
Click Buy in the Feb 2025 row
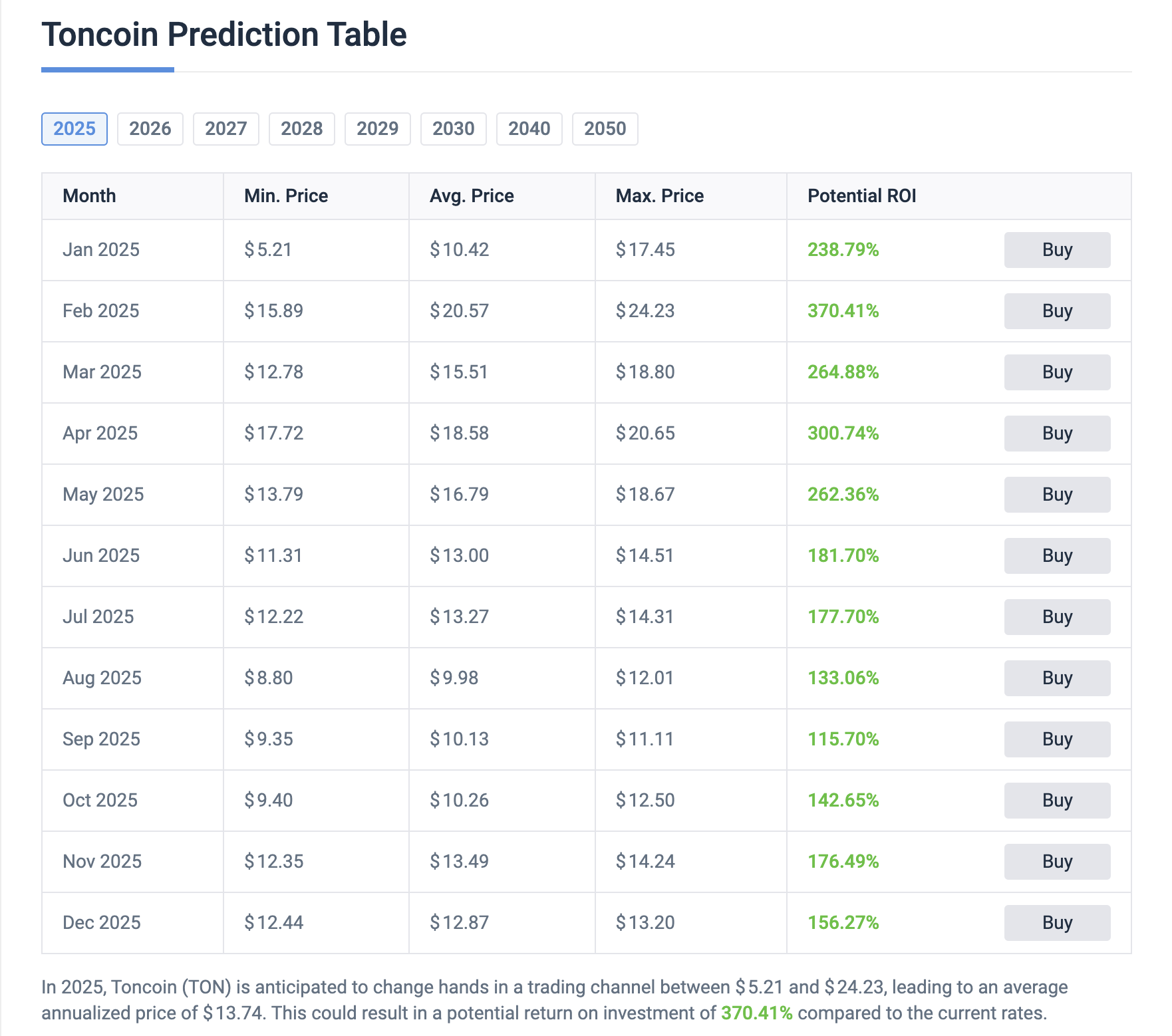click(x=1057, y=311)
